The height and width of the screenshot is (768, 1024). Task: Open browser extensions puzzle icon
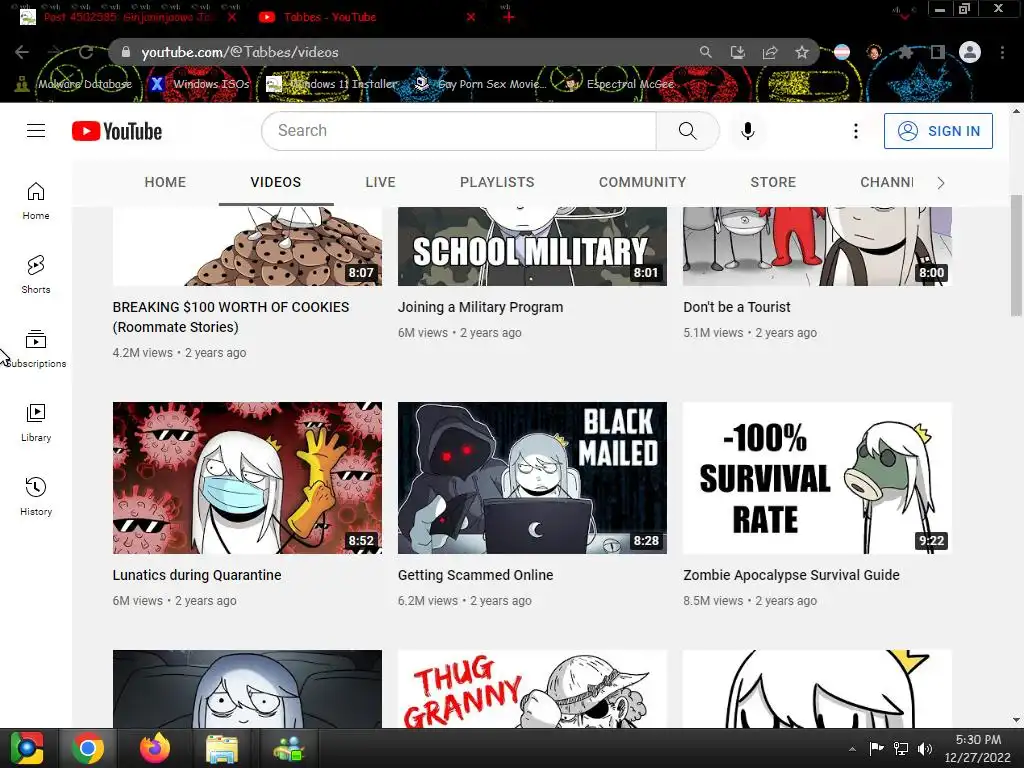click(x=906, y=52)
